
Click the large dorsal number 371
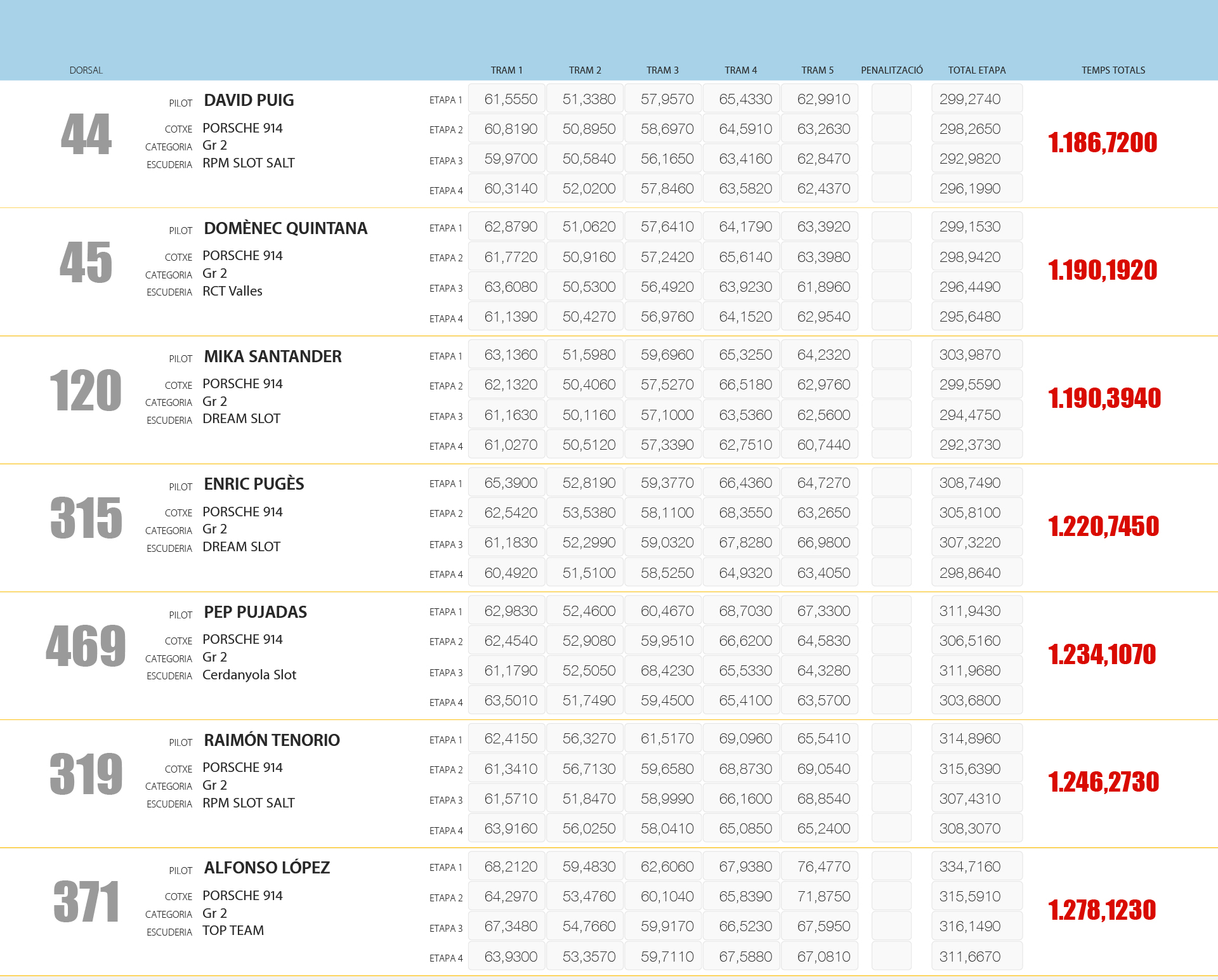pyautogui.click(x=86, y=902)
